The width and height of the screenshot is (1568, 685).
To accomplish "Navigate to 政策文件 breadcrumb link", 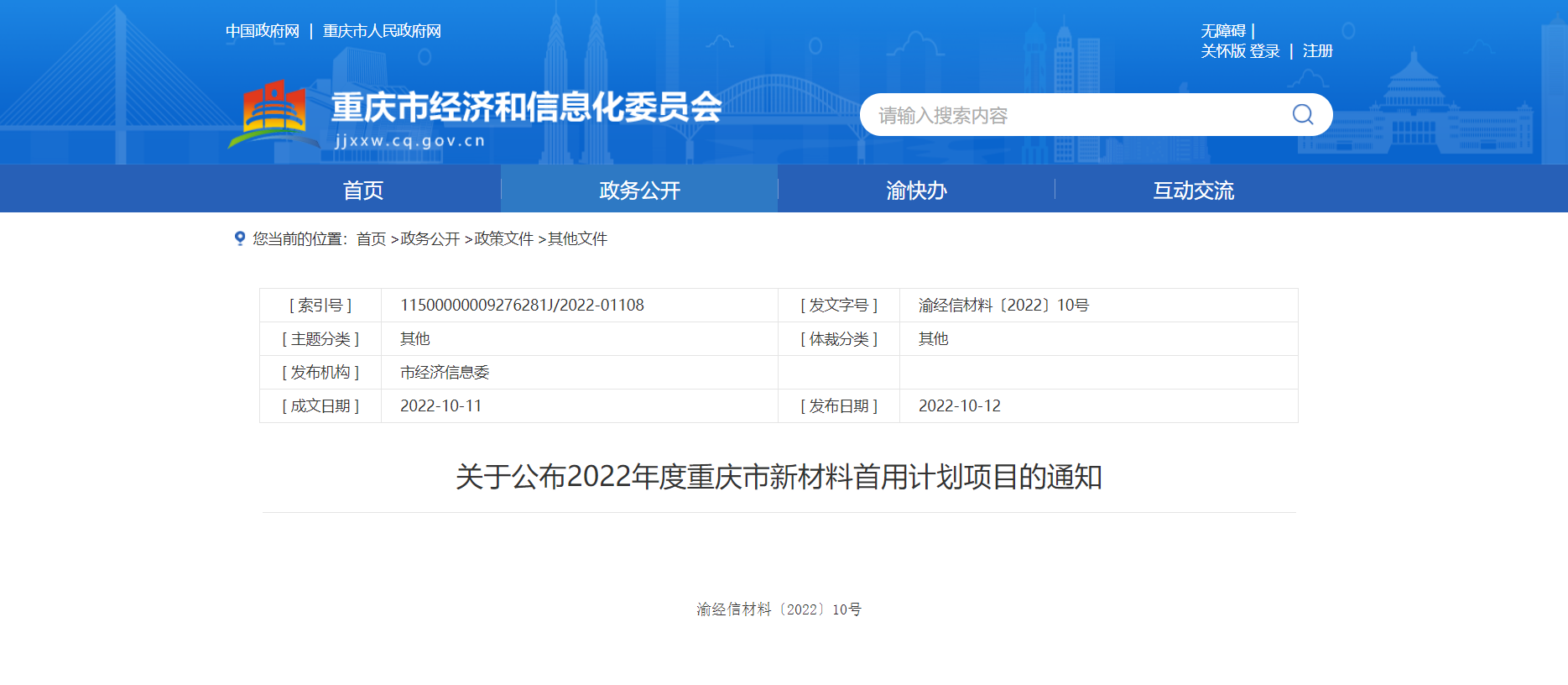I will pyautogui.click(x=503, y=239).
